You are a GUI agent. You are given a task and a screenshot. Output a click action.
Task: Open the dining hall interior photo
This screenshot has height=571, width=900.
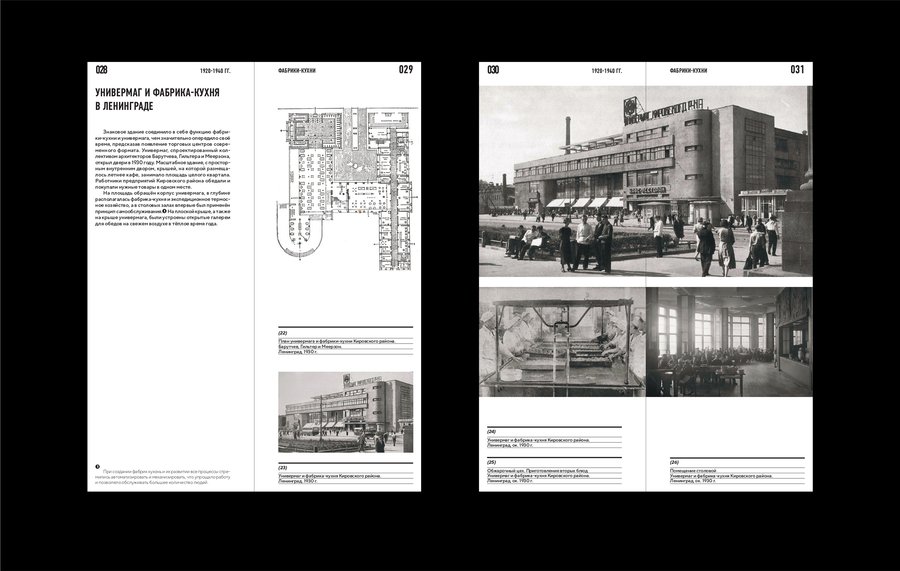click(730, 342)
